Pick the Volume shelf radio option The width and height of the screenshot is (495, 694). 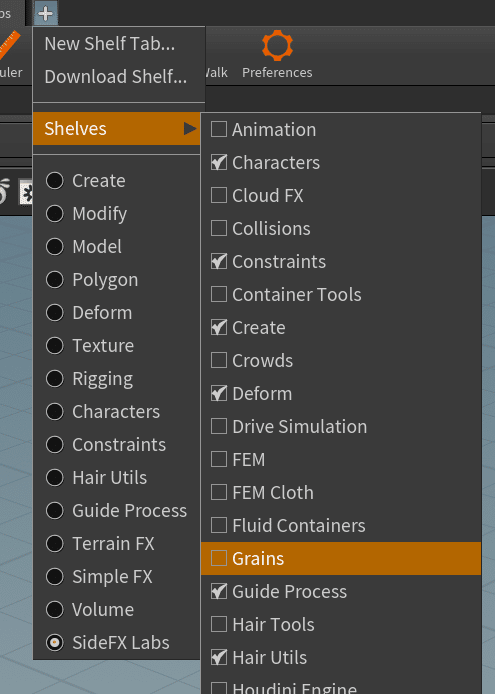[55, 609]
